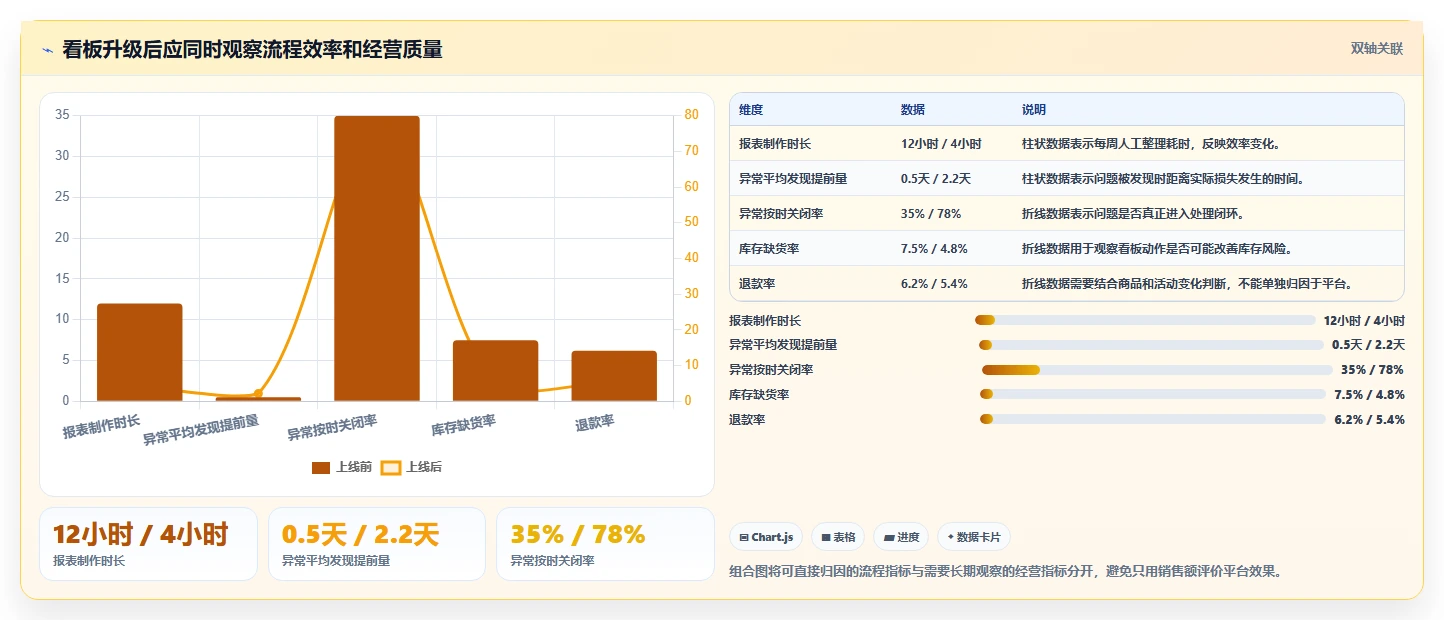This screenshot has width=1444, height=620.
Task: Select the 异常平均发现提前量 table cell
Action: tap(793, 179)
